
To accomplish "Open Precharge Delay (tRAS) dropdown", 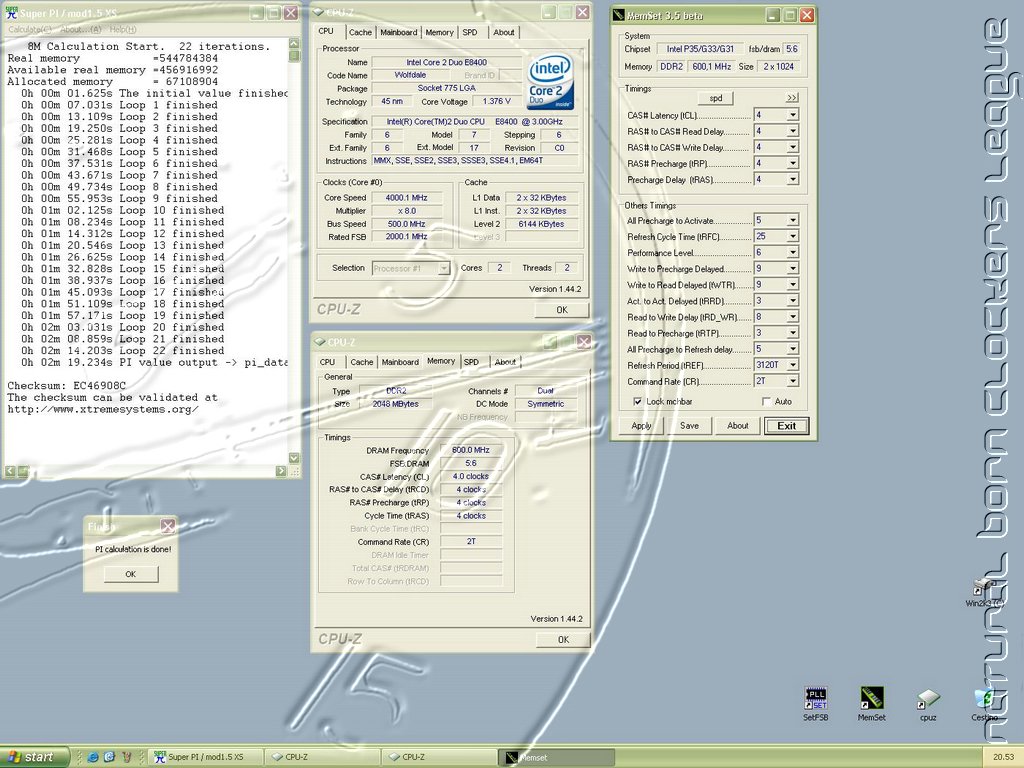I will click(x=792, y=179).
